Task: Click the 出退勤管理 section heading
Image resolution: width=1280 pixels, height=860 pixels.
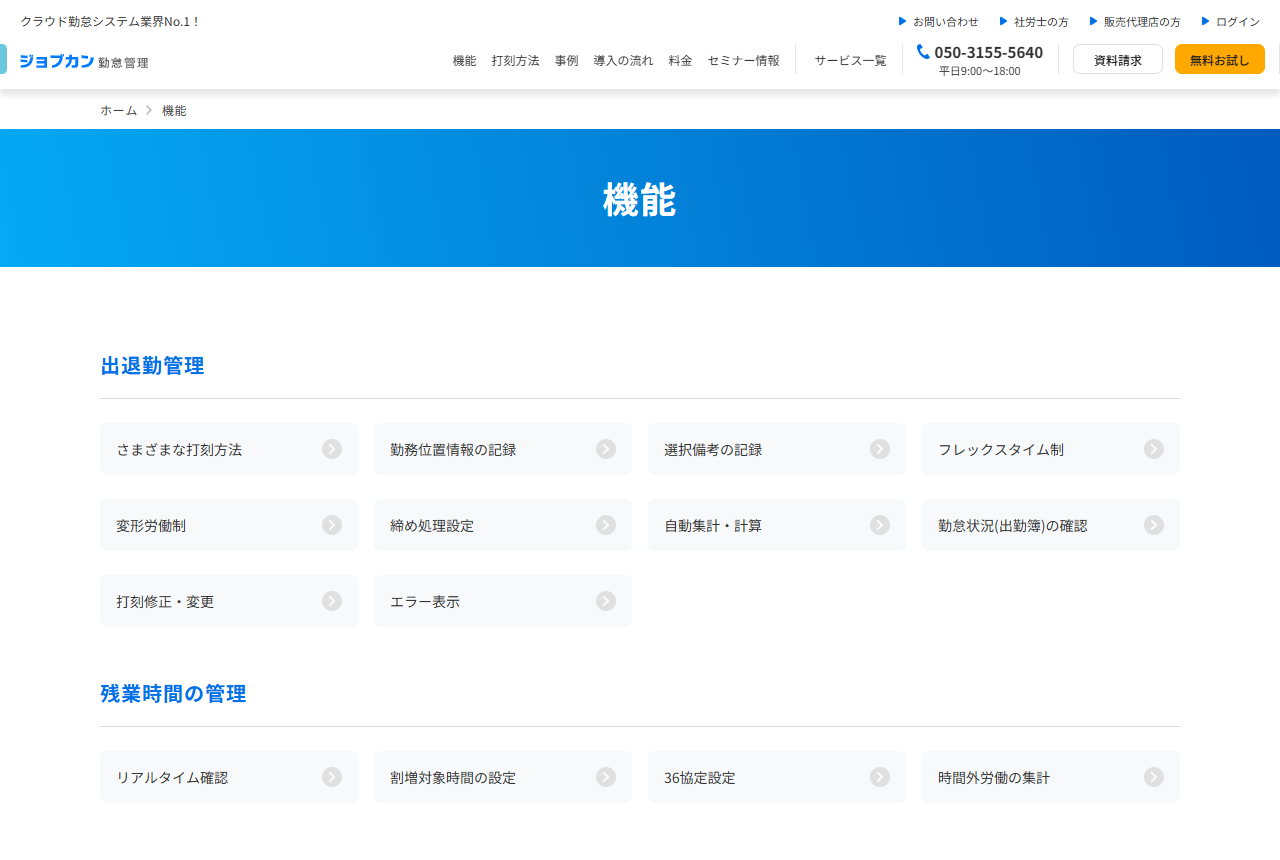Action: pos(152,365)
